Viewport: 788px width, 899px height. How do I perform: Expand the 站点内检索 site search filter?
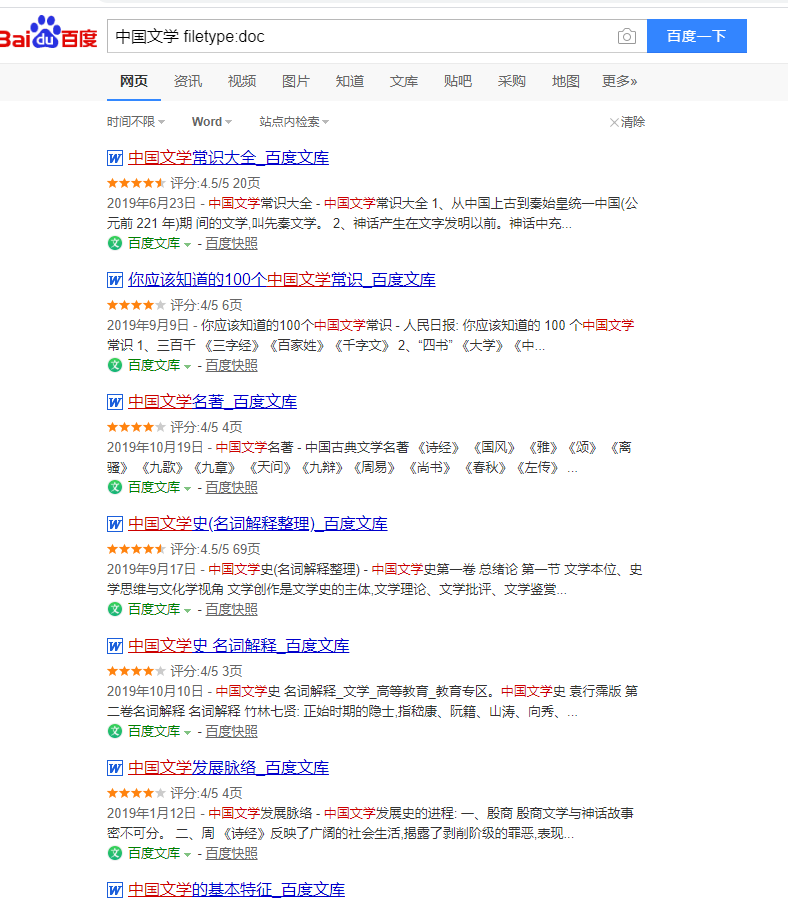[294, 122]
